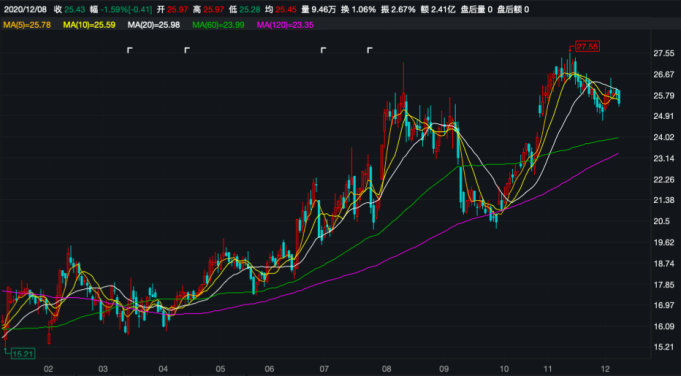Select month 12 on the time axis
Image resolution: width=681 pixels, height=376 pixels.
[x=606, y=369]
